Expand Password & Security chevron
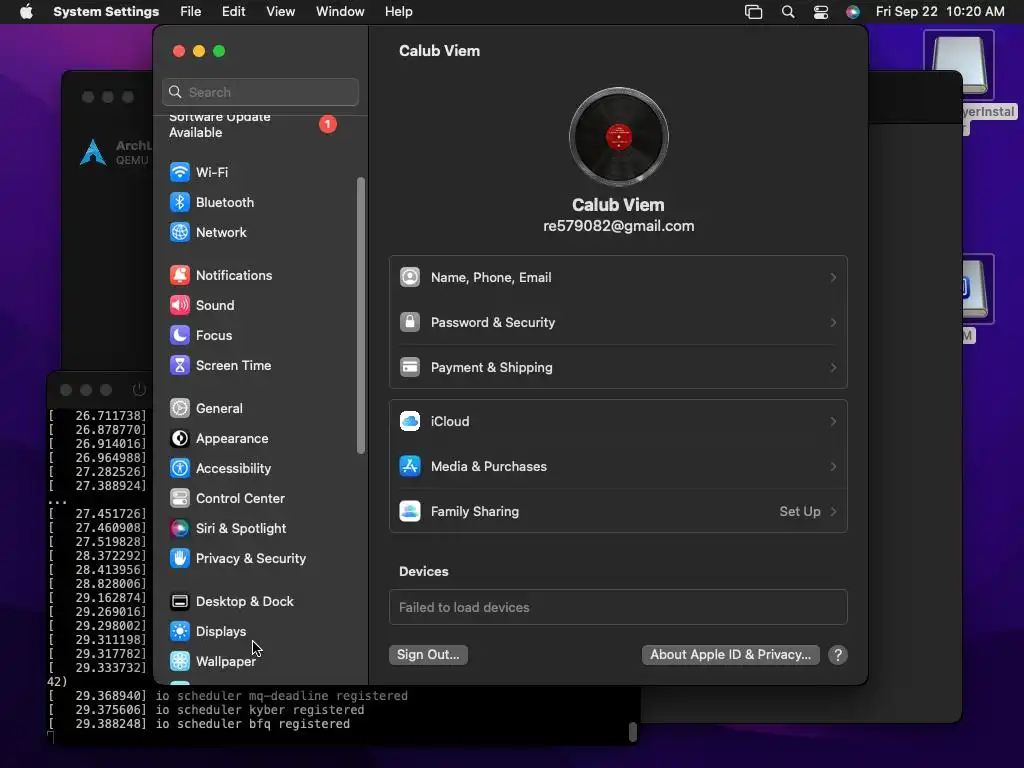 click(x=833, y=323)
